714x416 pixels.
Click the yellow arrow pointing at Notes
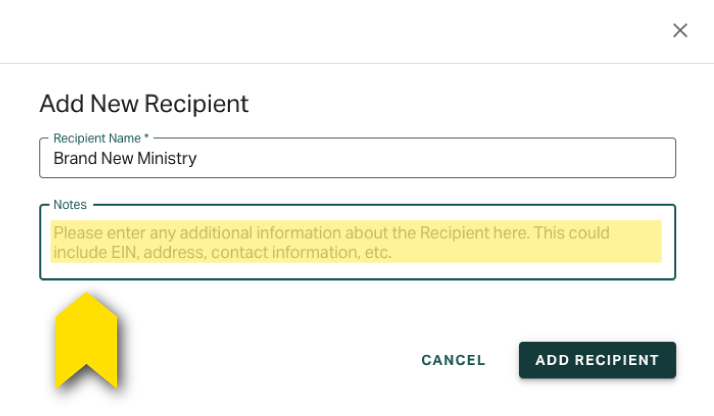pyautogui.click(x=87, y=340)
